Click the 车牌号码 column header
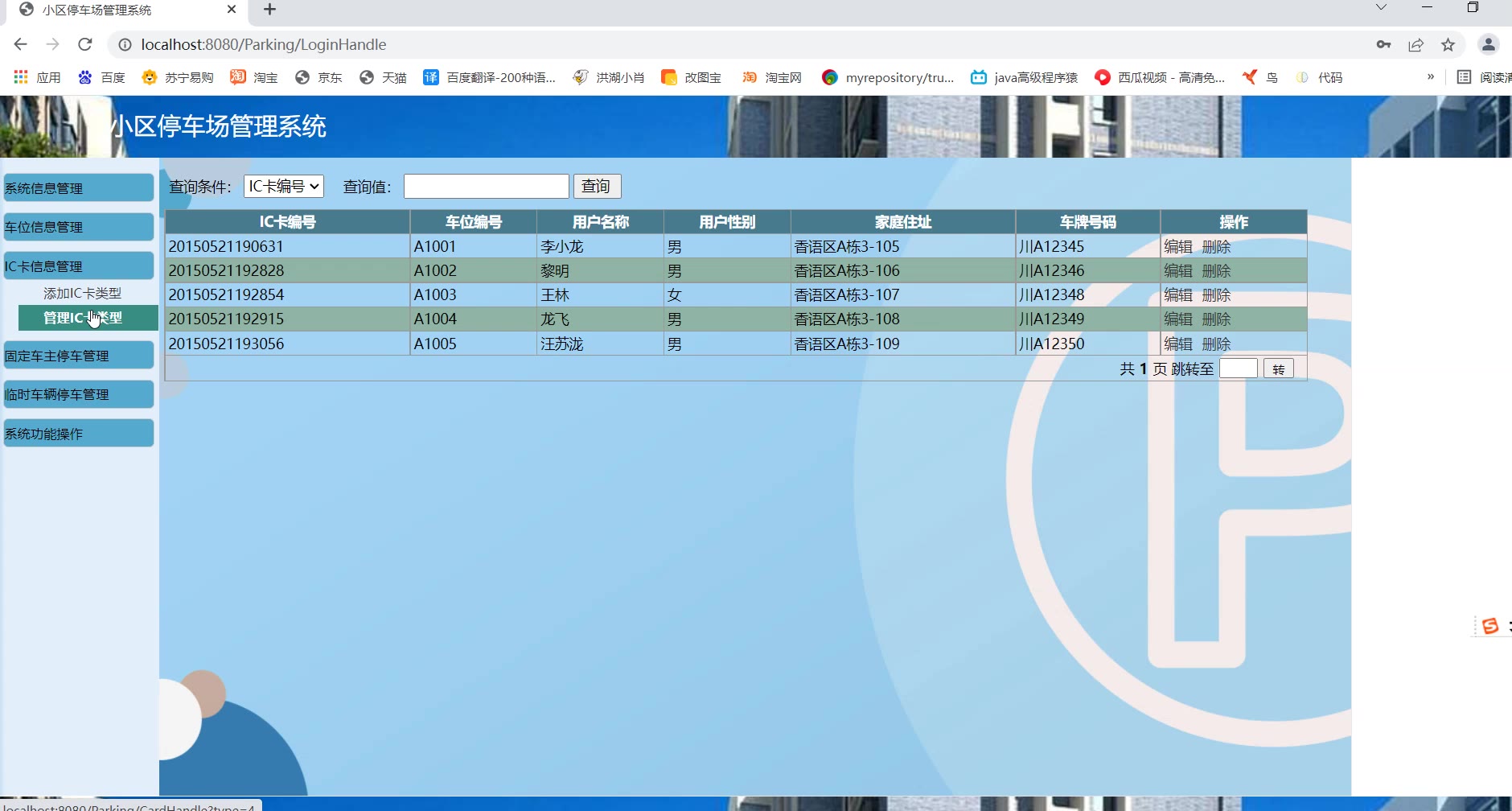This screenshot has height=811, width=1512. (x=1088, y=221)
